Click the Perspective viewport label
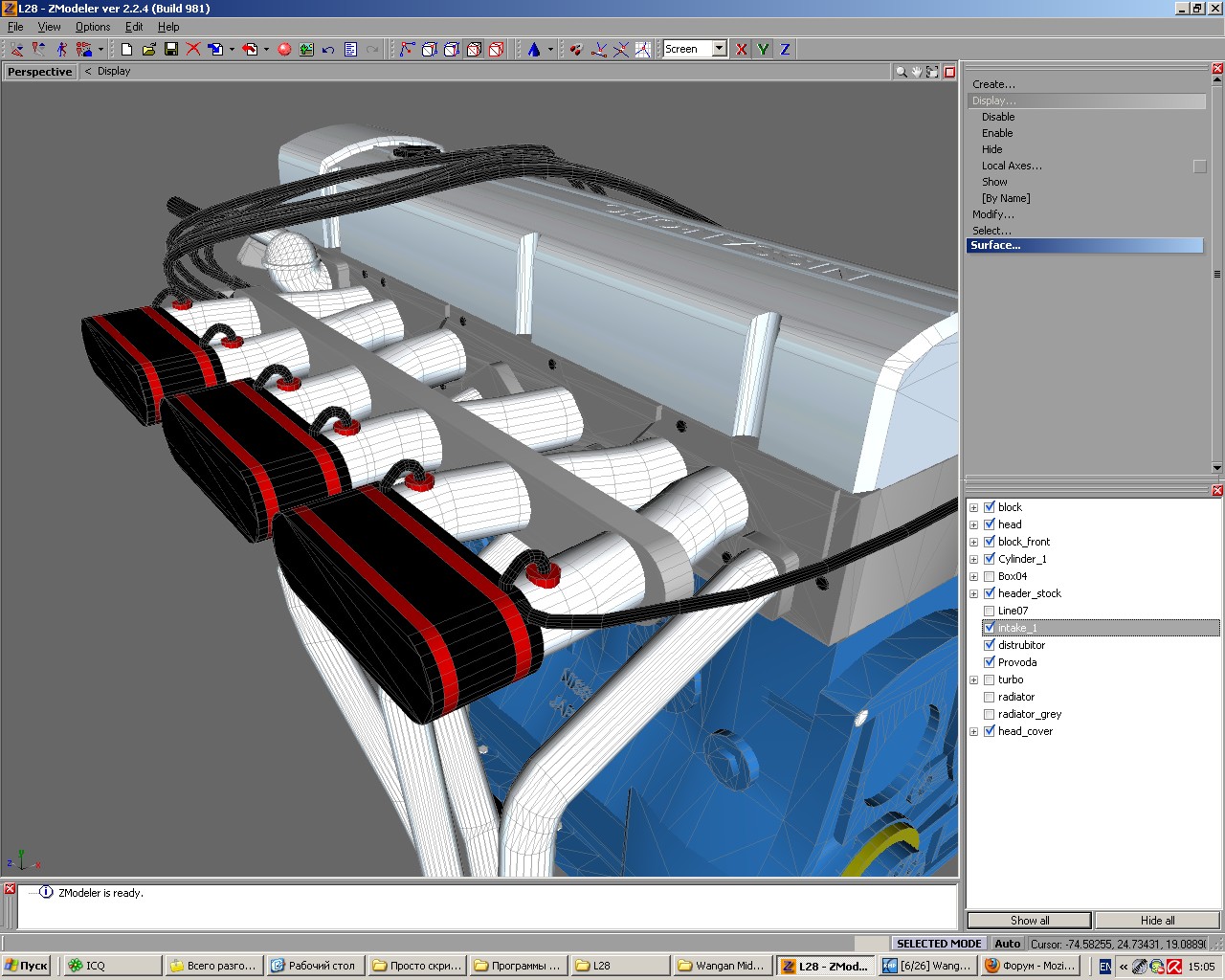 39,72
